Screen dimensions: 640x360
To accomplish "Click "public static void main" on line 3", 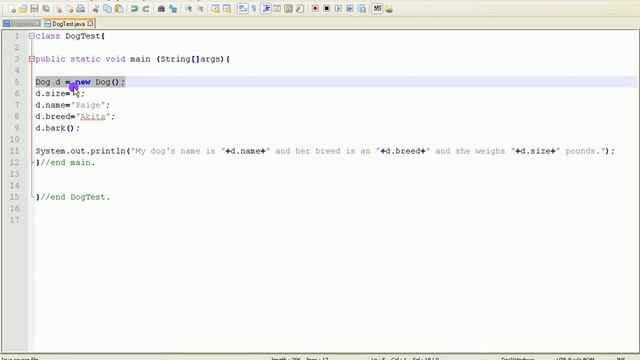I will tap(93, 59).
